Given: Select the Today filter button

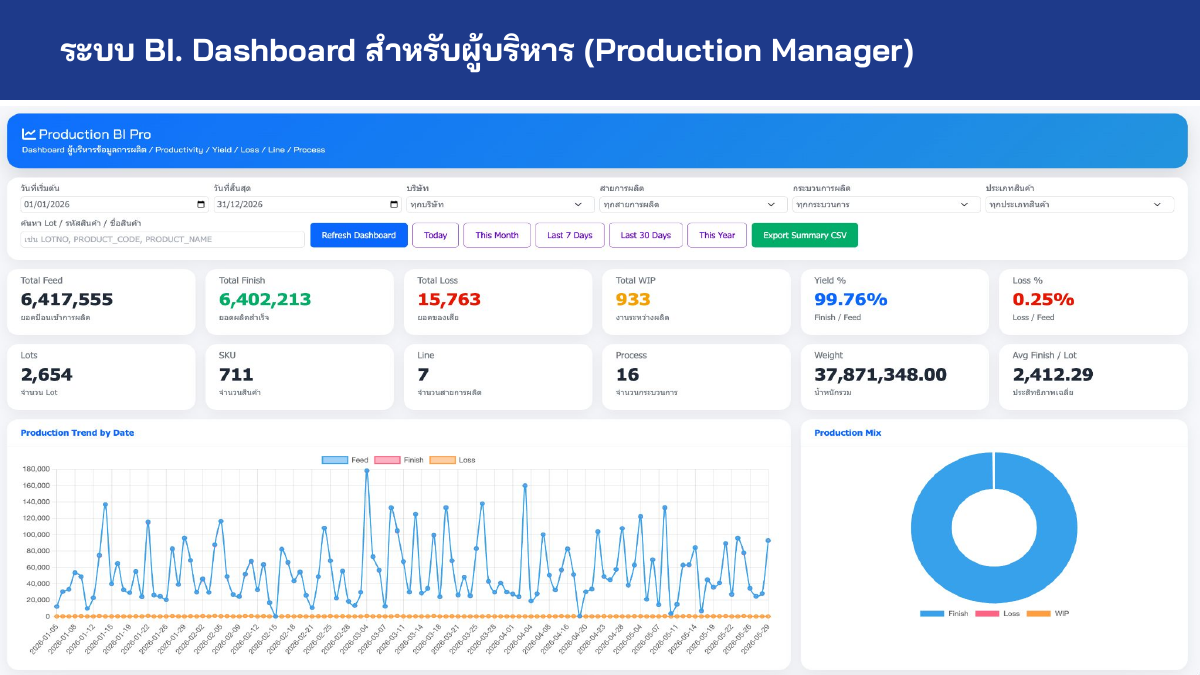Looking at the screenshot, I should (435, 235).
